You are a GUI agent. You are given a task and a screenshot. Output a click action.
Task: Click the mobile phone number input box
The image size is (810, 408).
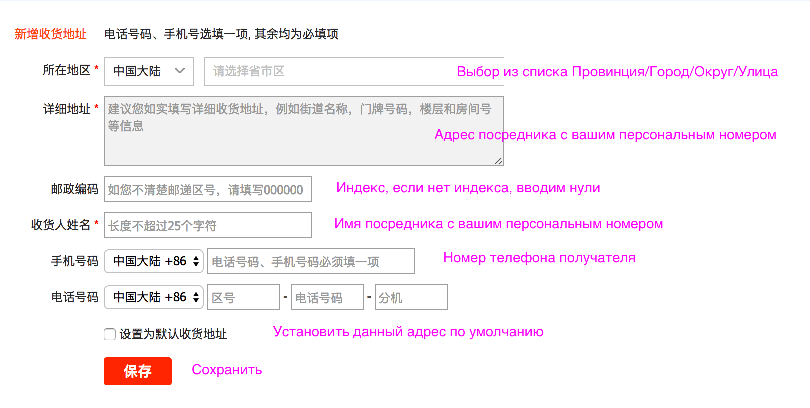(x=310, y=261)
